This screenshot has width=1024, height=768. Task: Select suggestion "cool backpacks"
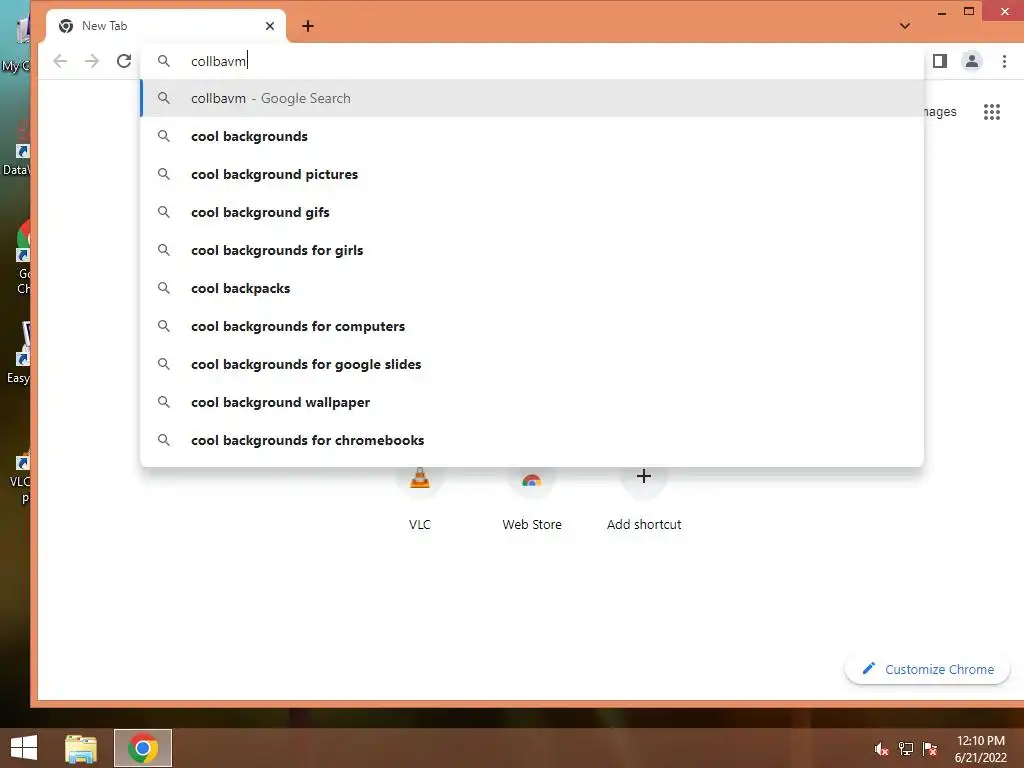532,288
